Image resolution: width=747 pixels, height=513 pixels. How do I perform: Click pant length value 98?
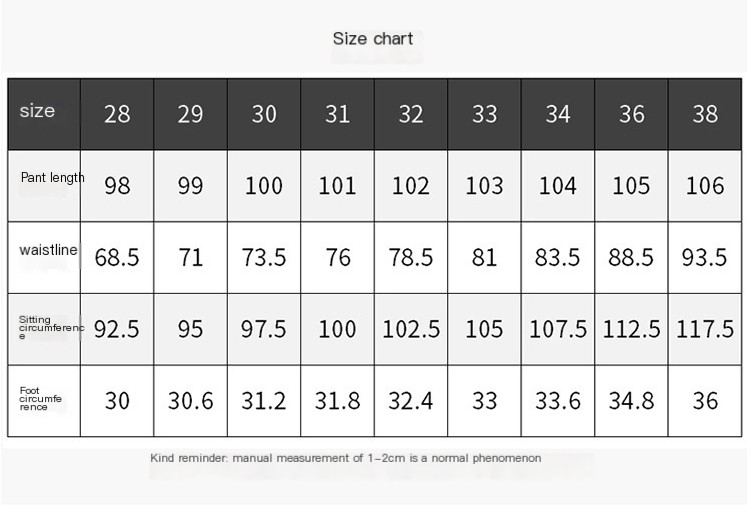pos(117,186)
